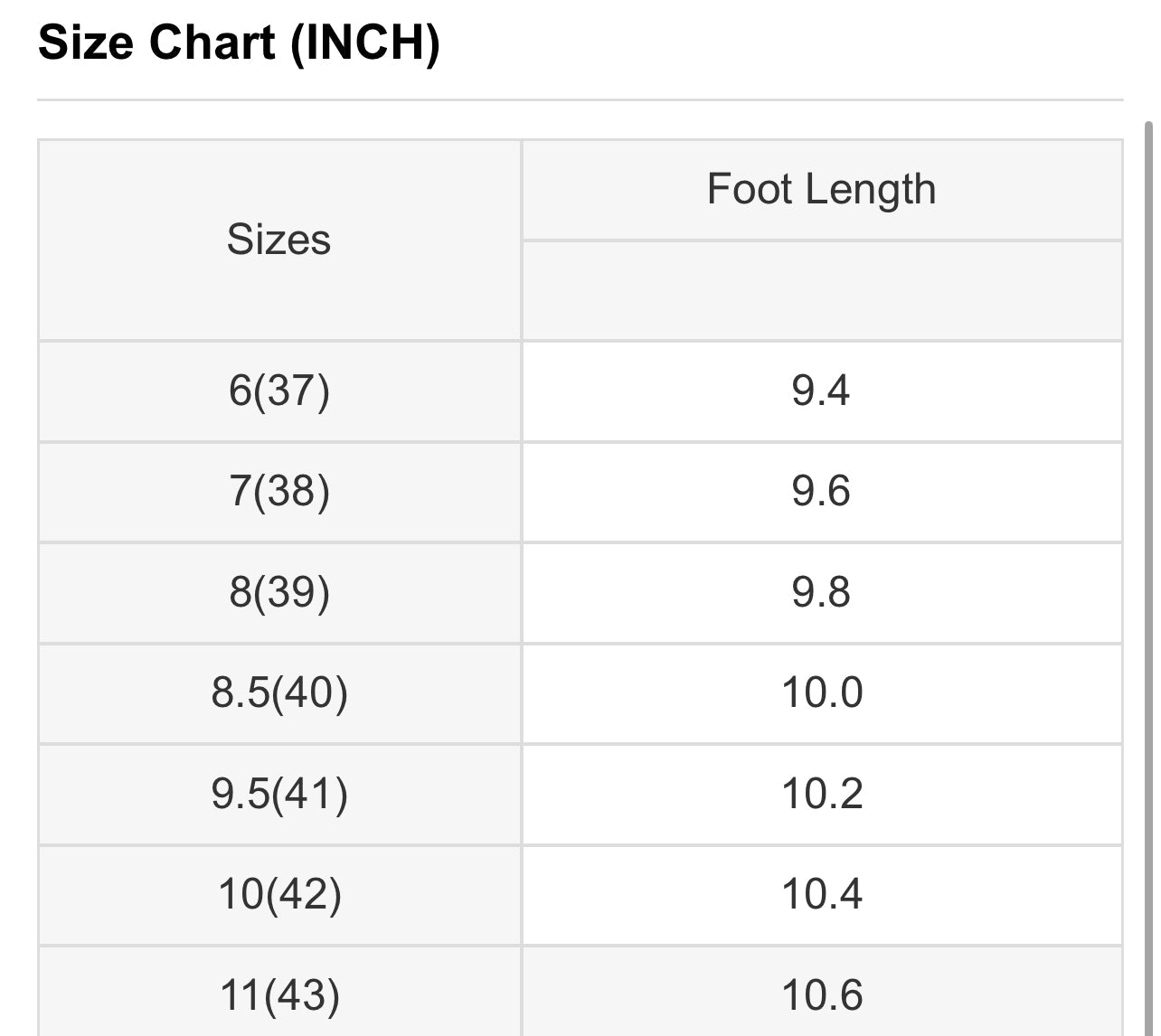Click the 9.6 foot length value
1161x1036 pixels.
pos(821,492)
